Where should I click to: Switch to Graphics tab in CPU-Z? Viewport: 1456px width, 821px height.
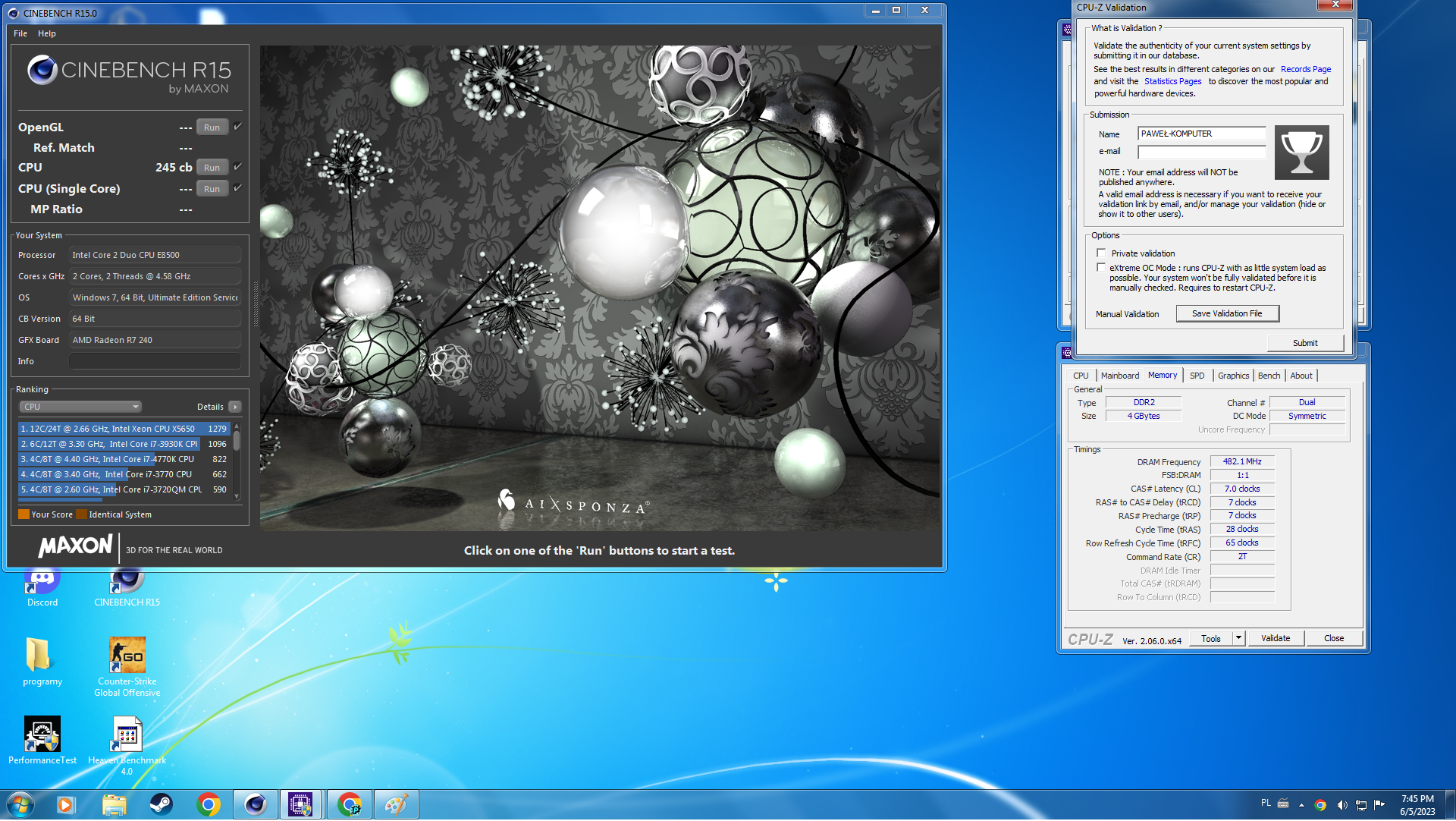[1233, 376]
